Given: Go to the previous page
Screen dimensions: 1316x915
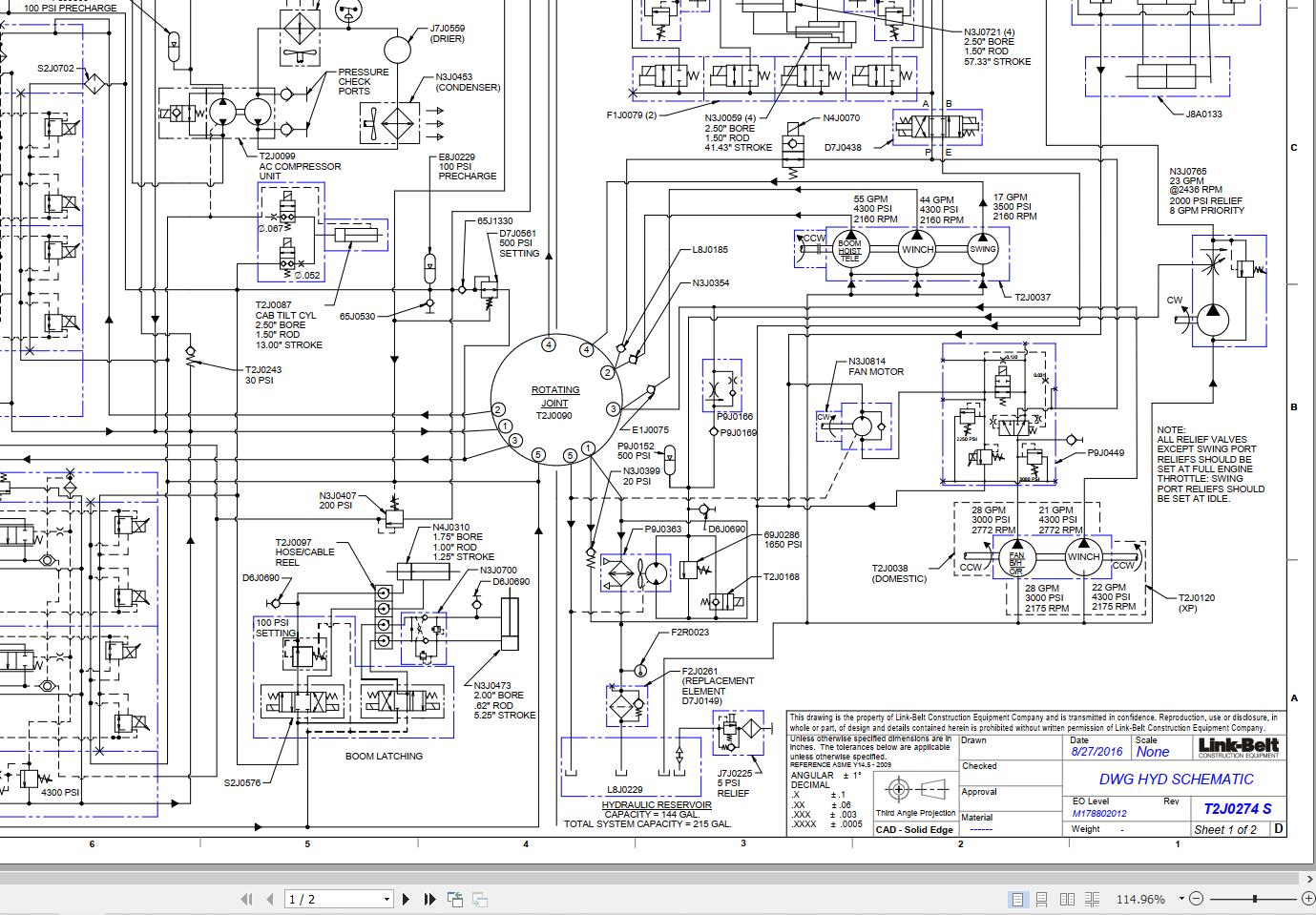Looking at the screenshot, I should tap(270, 899).
